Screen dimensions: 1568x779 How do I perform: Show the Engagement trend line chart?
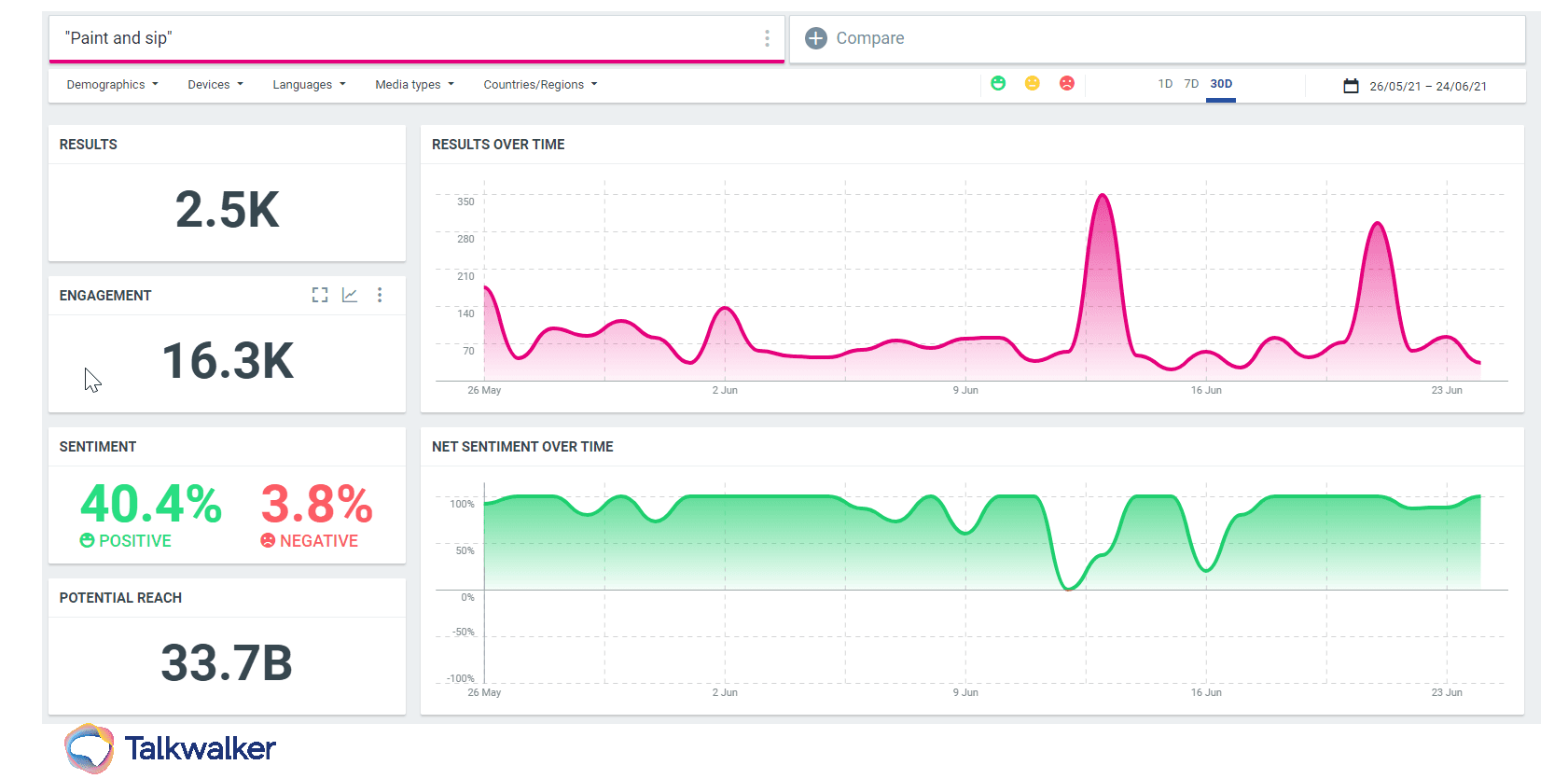click(x=350, y=295)
